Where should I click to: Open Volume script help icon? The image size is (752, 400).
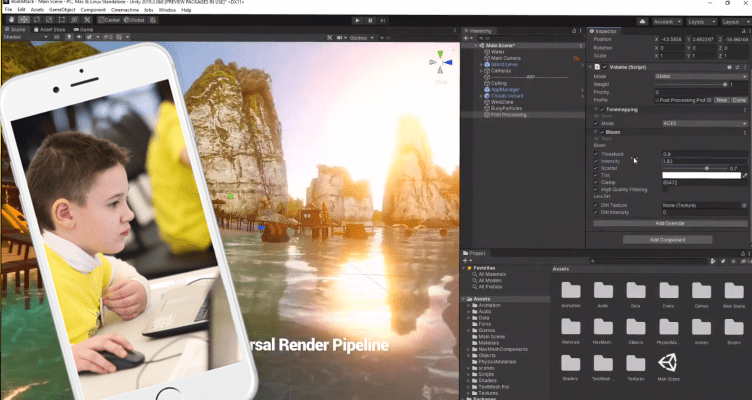click(729, 67)
